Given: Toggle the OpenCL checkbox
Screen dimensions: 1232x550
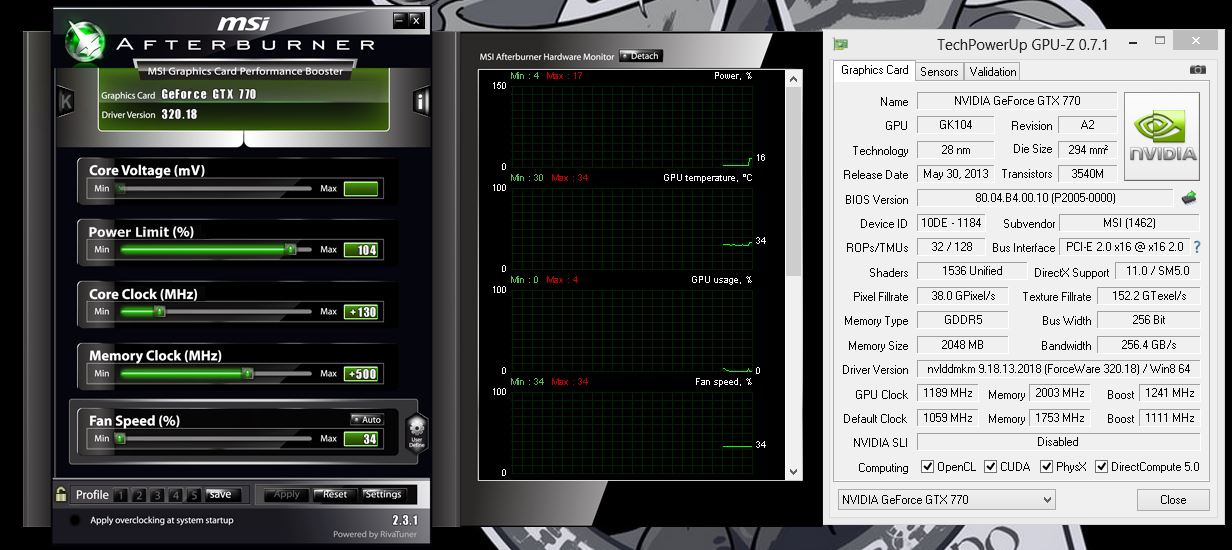Looking at the screenshot, I should coord(928,467).
